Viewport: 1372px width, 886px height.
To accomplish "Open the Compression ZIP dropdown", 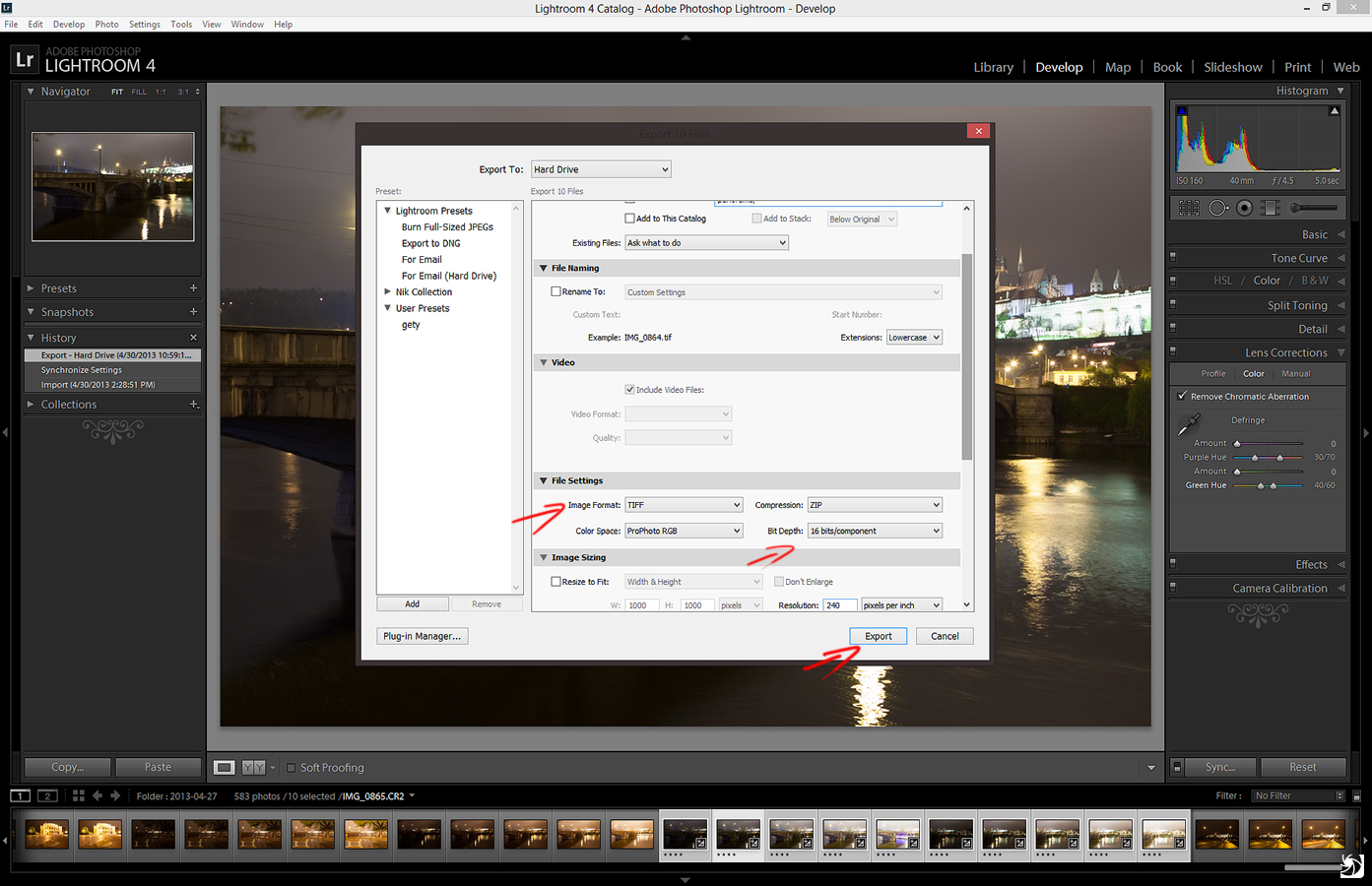I will click(x=875, y=505).
